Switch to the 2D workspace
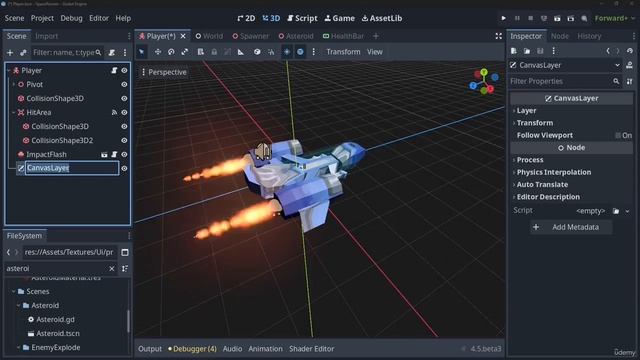 [x=246, y=18]
